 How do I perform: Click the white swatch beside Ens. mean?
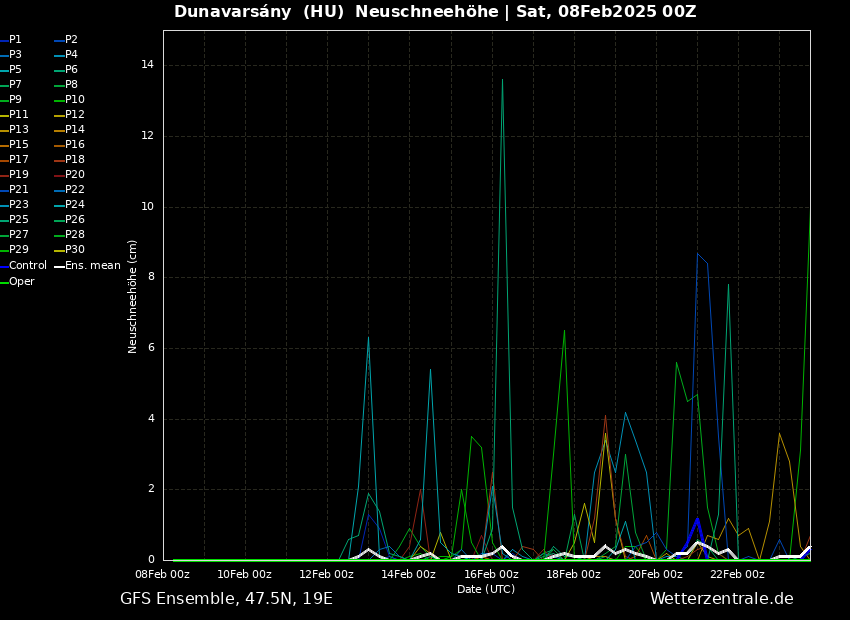[x=59, y=266]
